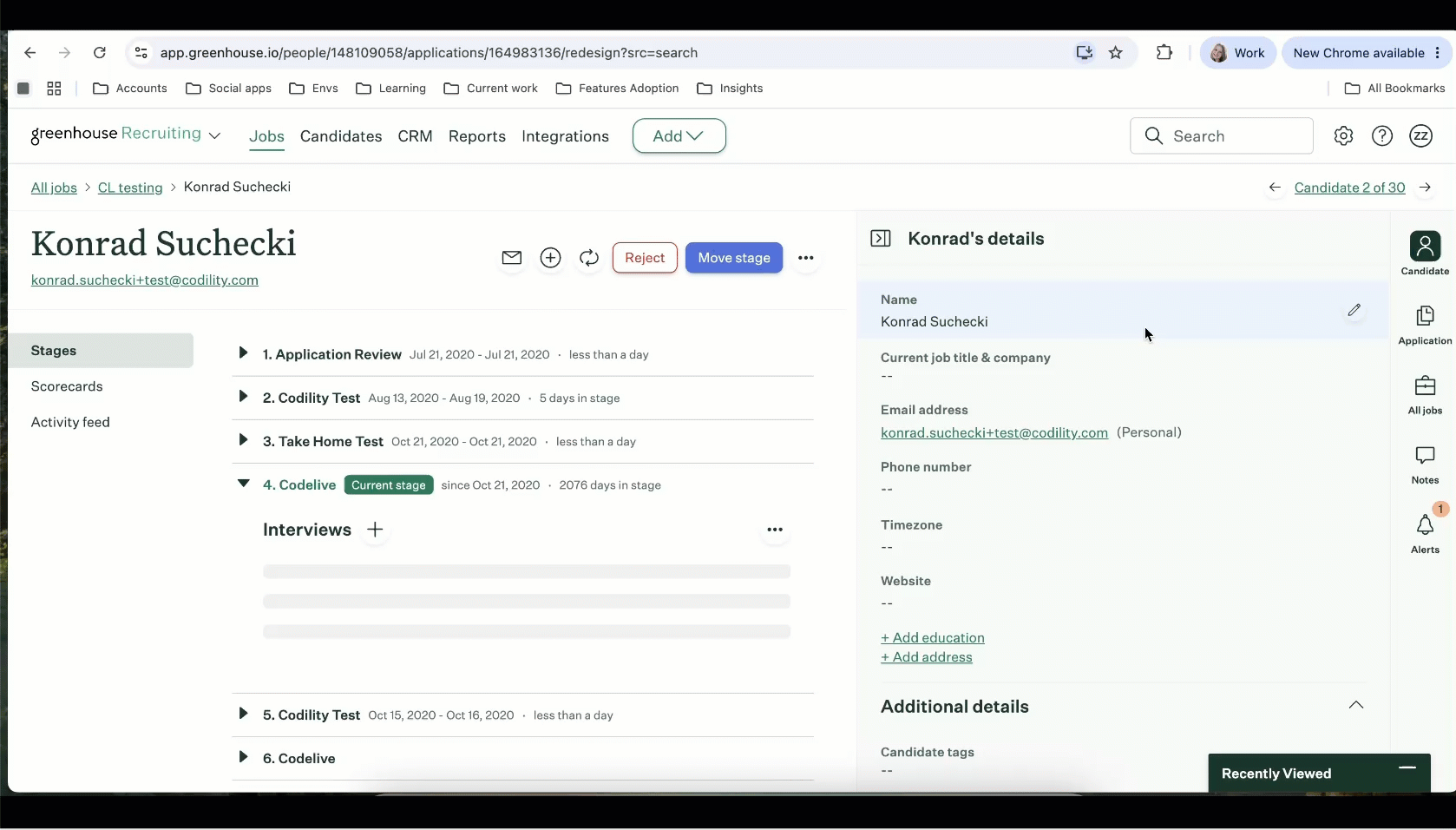Switch to the Scorecards tab
The image size is (1456, 830).
tap(67, 386)
